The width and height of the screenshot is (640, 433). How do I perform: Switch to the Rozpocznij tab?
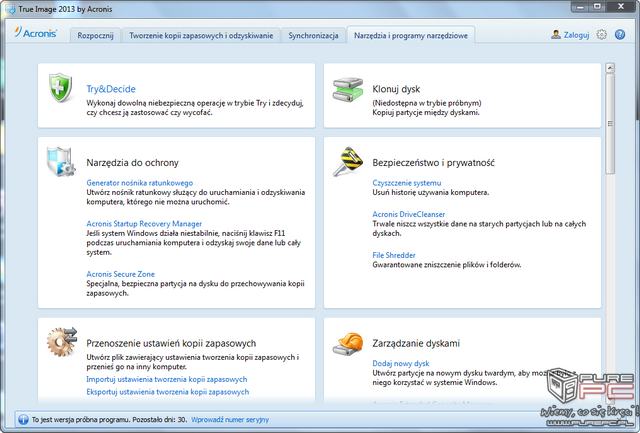point(96,36)
